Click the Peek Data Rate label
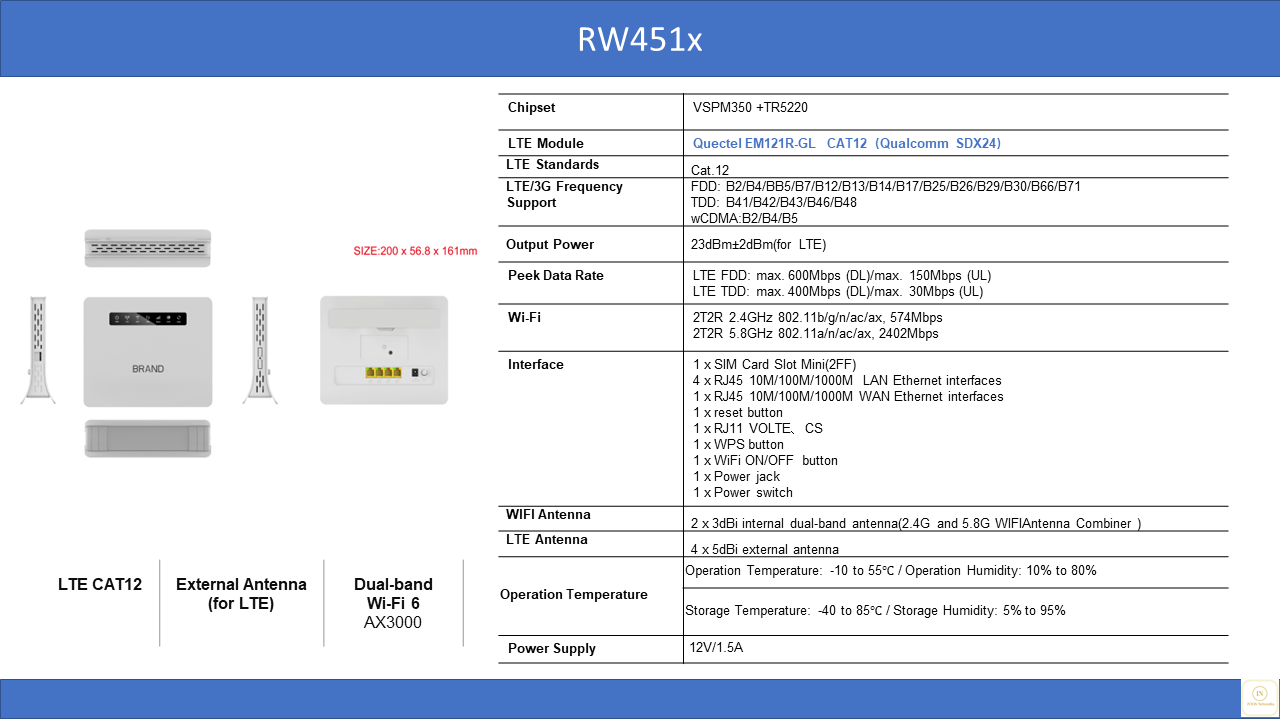The width and height of the screenshot is (1280, 720). (556, 275)
